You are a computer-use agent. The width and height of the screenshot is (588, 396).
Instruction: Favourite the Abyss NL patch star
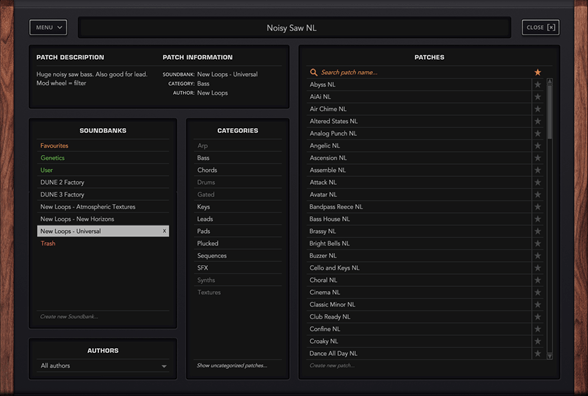(x=537, y=85)
